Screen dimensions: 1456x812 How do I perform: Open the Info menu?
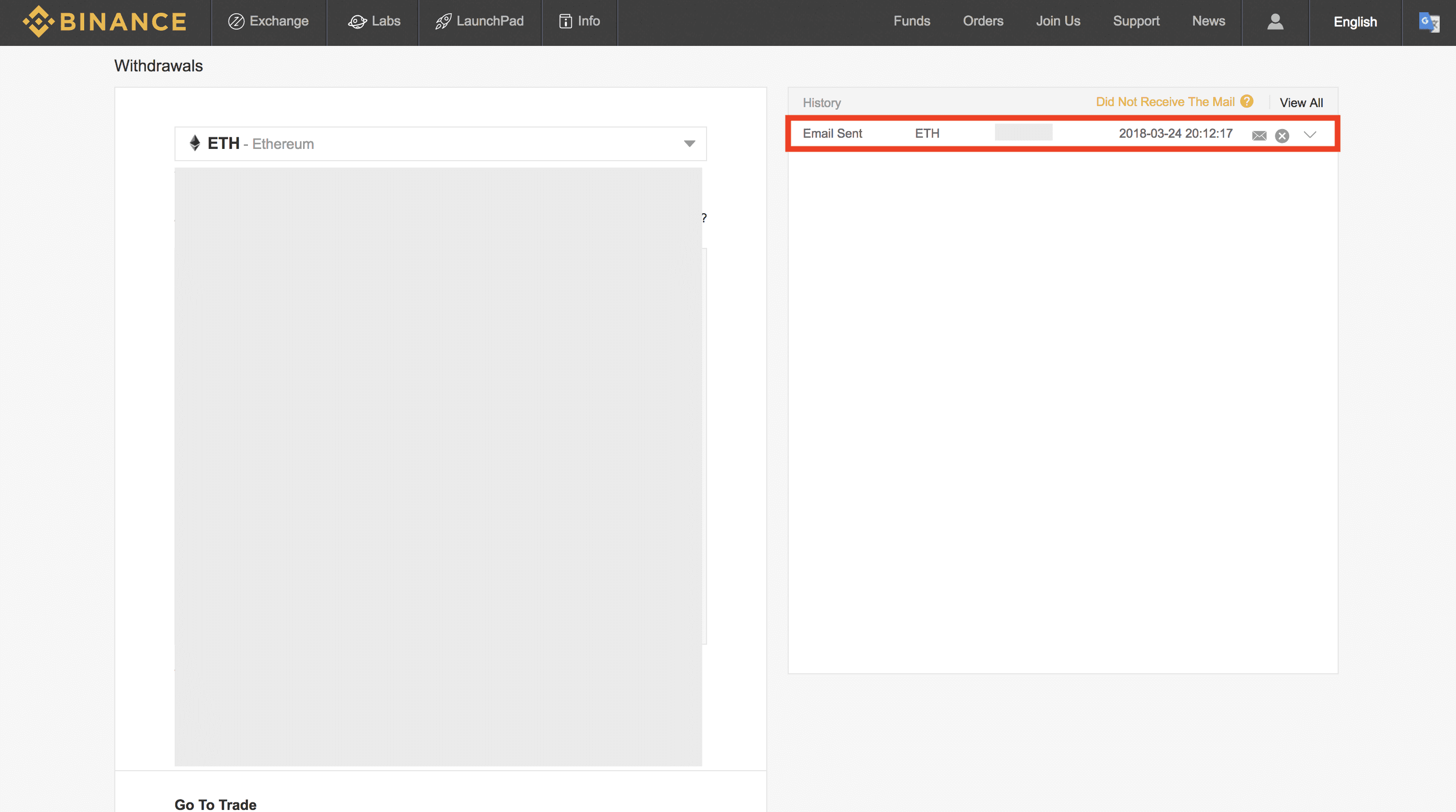tap(580, 21)
